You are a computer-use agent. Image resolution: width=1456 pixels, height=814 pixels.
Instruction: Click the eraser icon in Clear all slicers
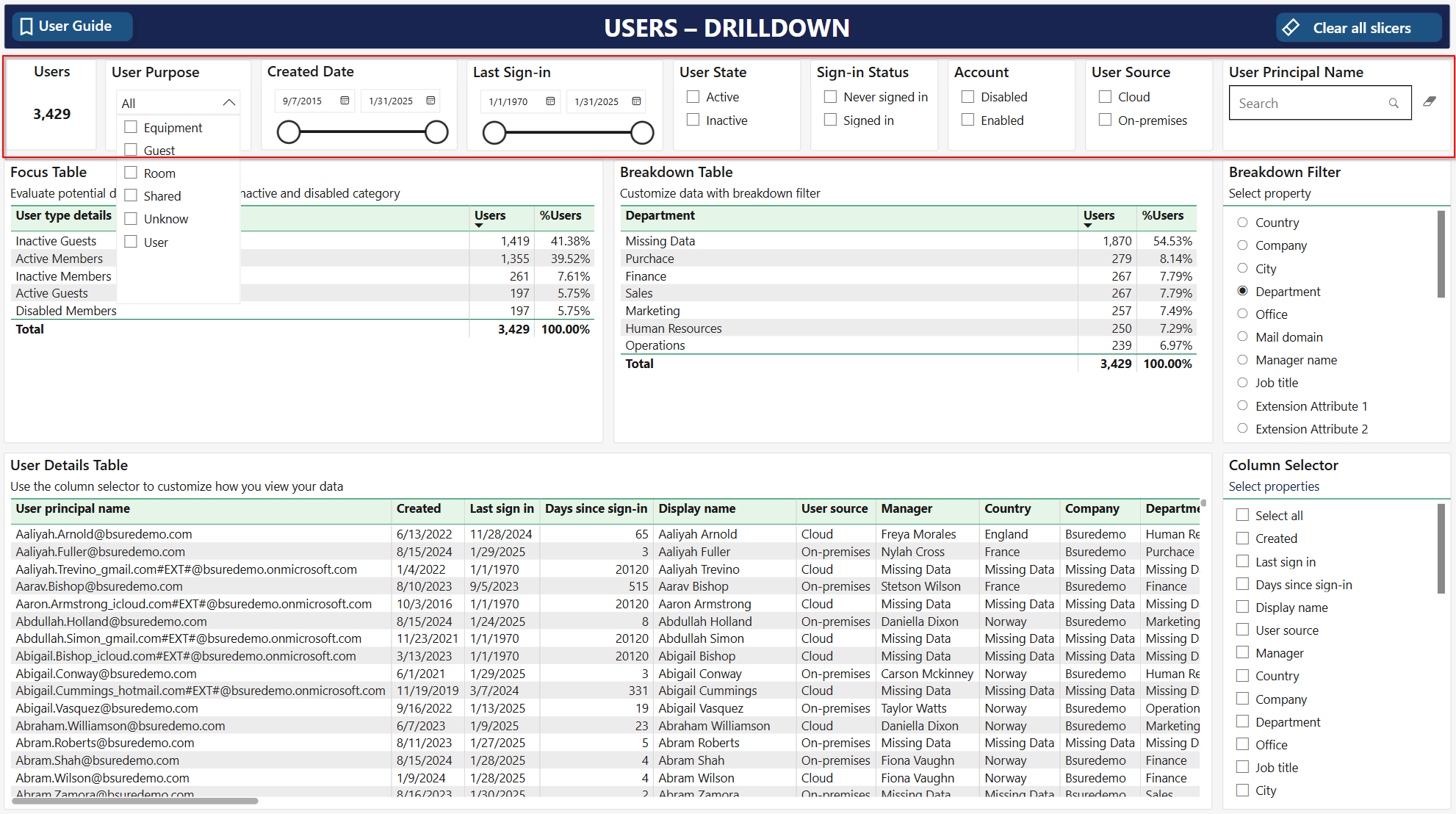[1291, 28]
